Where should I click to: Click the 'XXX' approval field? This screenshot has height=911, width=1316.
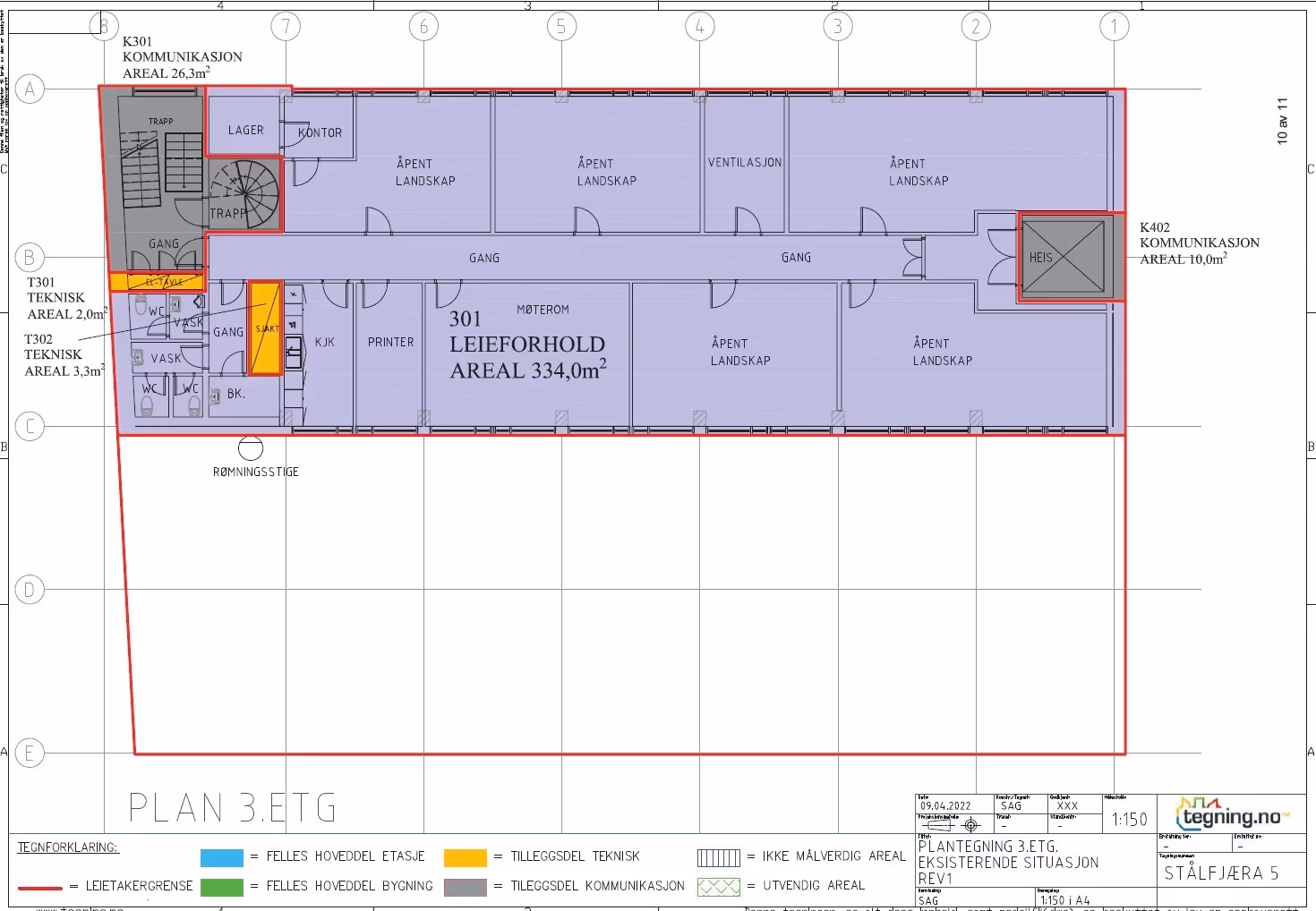point(1067,805)
